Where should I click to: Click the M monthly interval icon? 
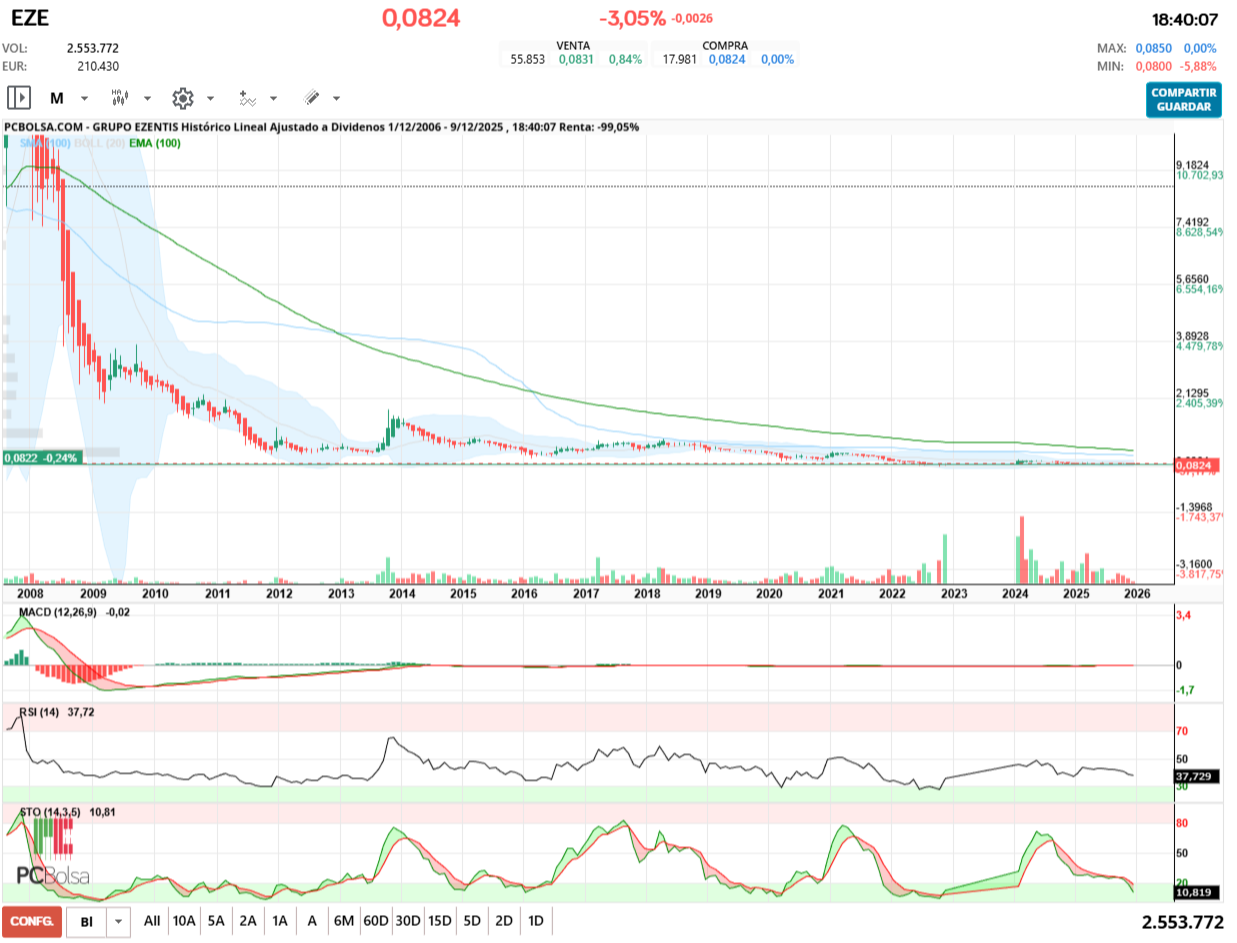[57, 98]
